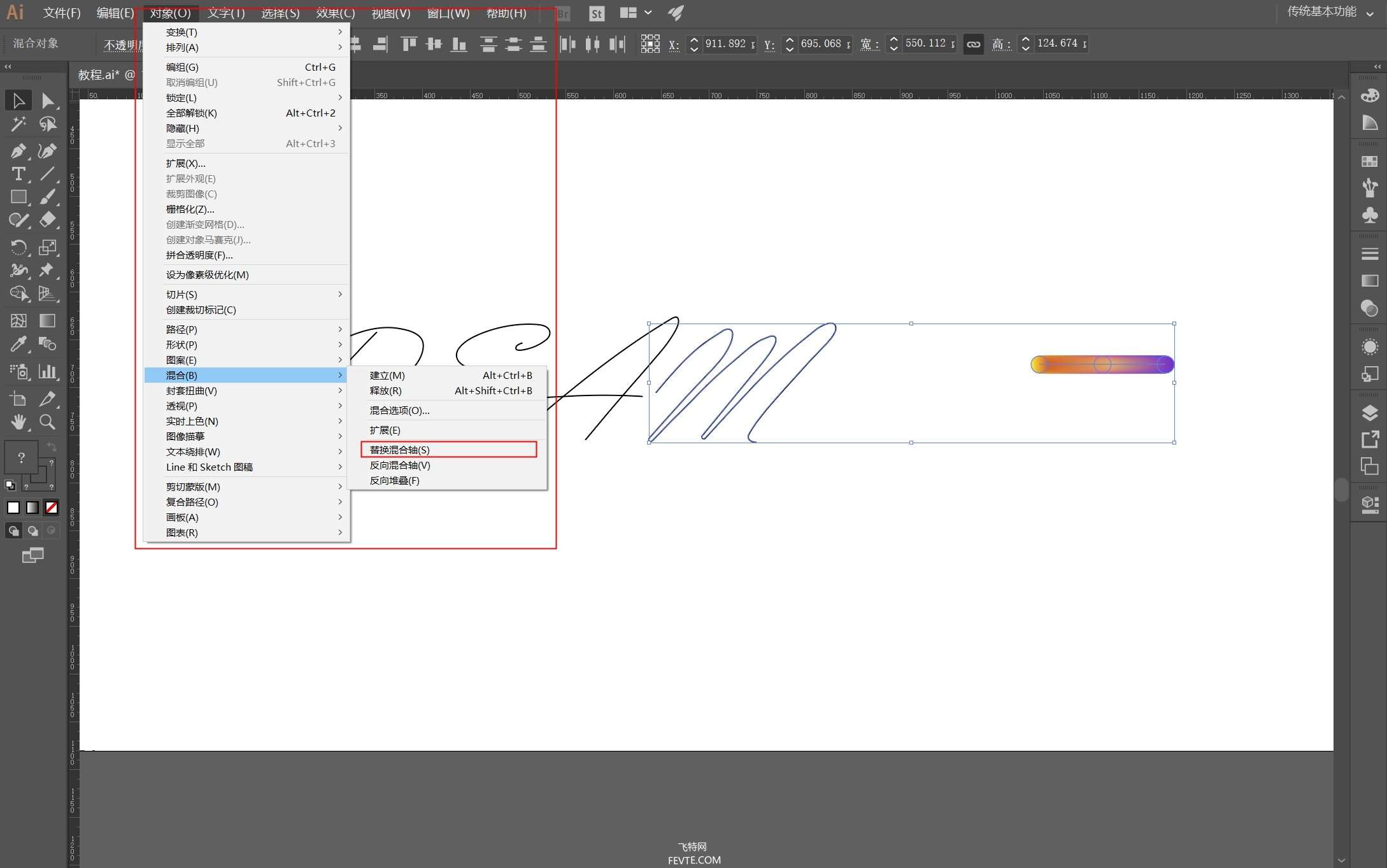Image resolution: width=1387 pixels, height=868 pixels.
Task: Select the Direct Selection tool
Action: click(x=47, y=99)
